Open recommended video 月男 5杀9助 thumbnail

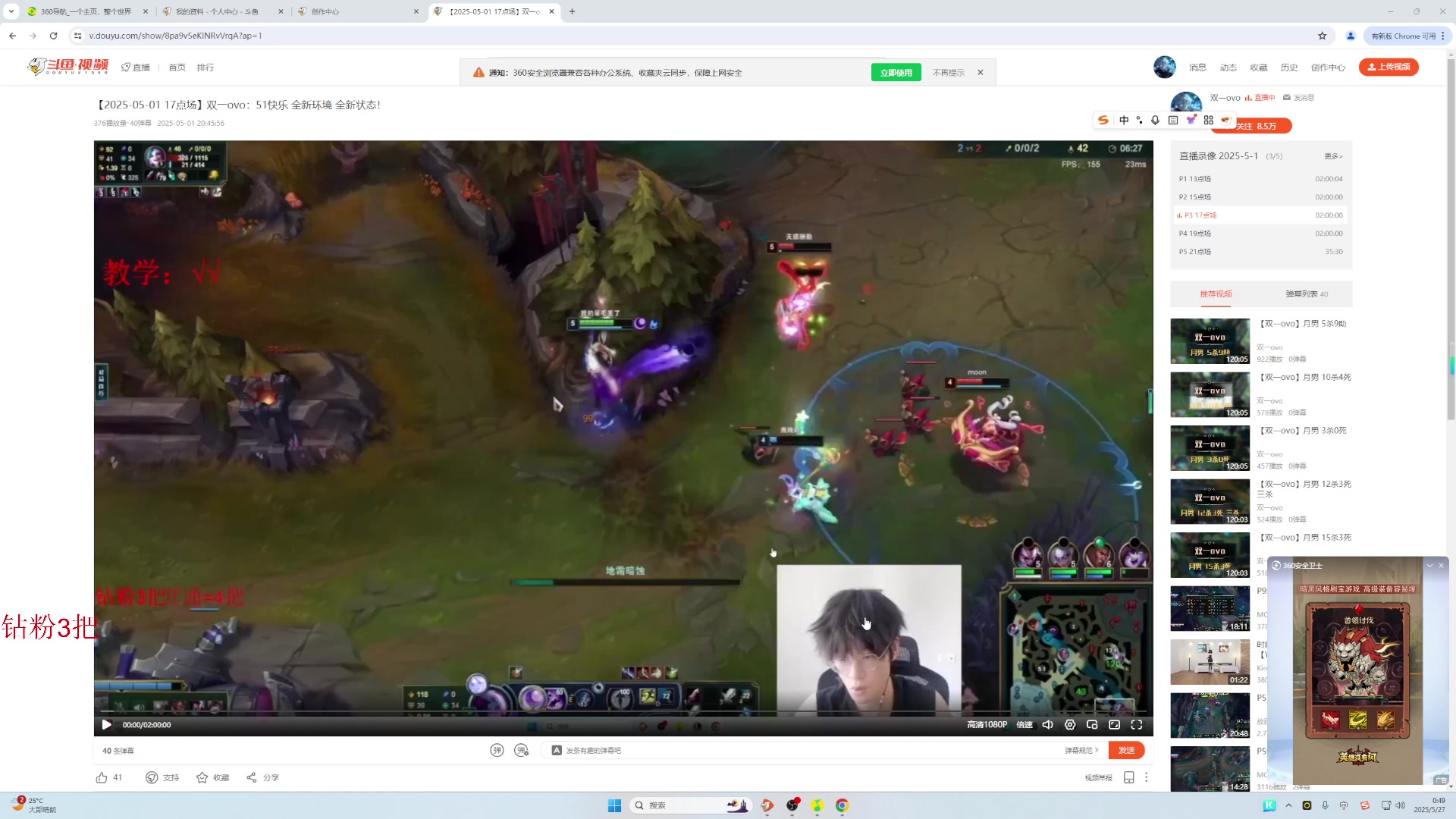click(1210, 341)
